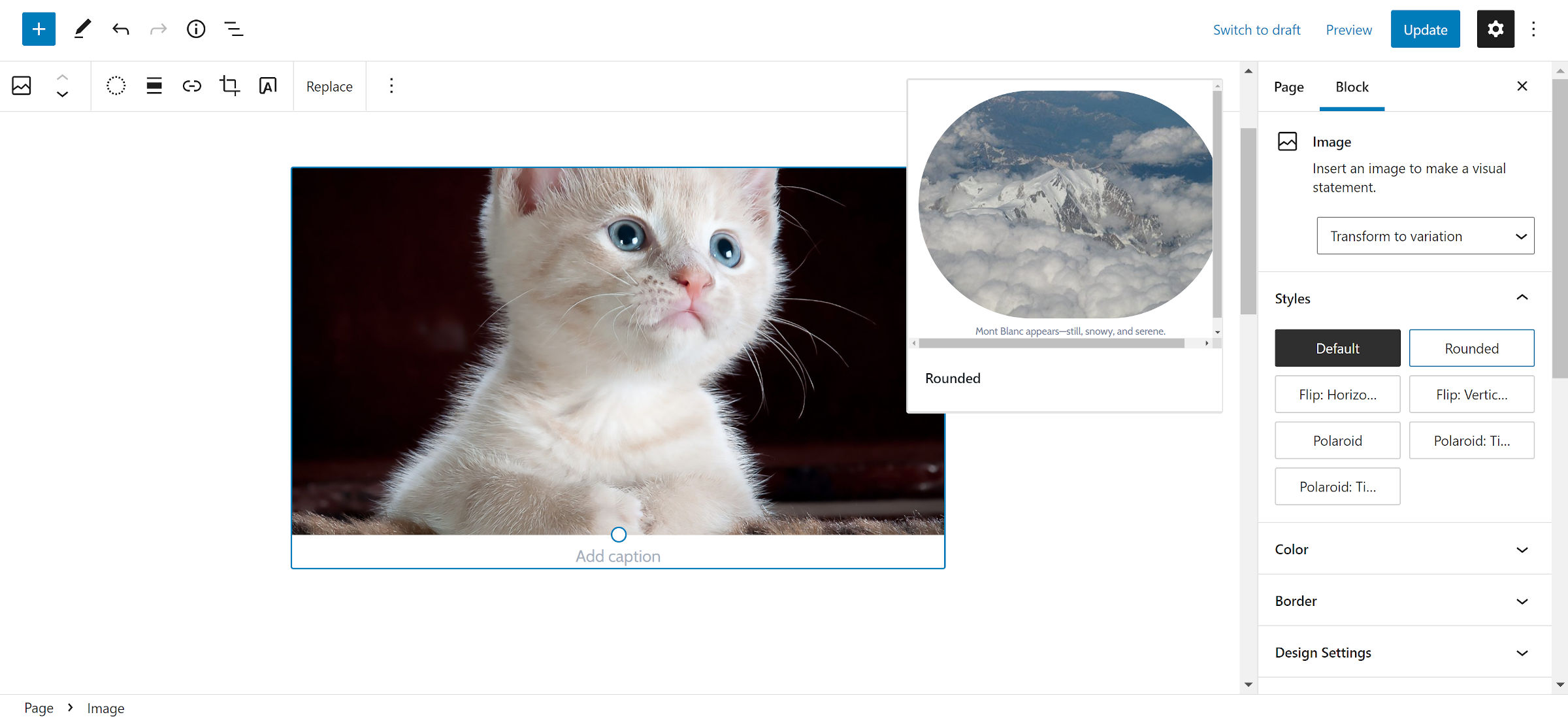Undo the last change
Image resolution: width=1568 pixels, height=717 pixels.
[120, 29]
